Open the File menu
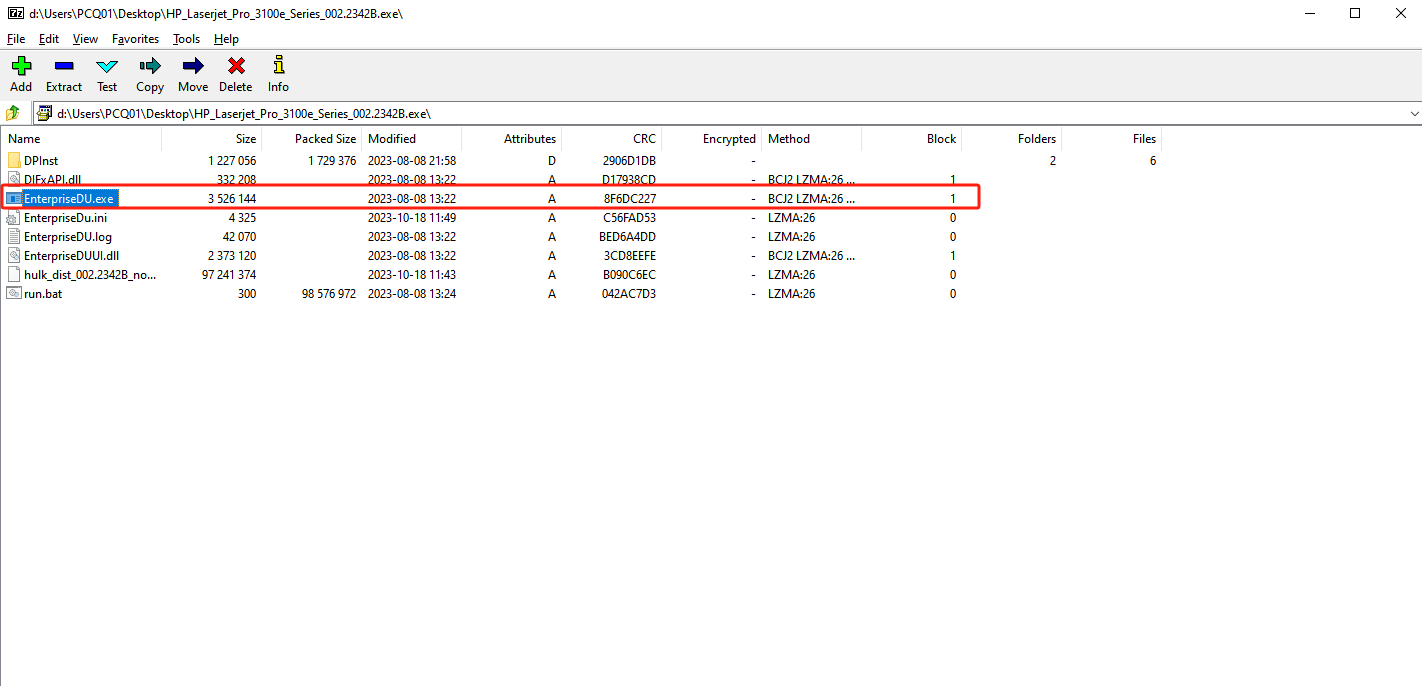Viewport: 1422px width, 686px height. (x=16, y=39)
